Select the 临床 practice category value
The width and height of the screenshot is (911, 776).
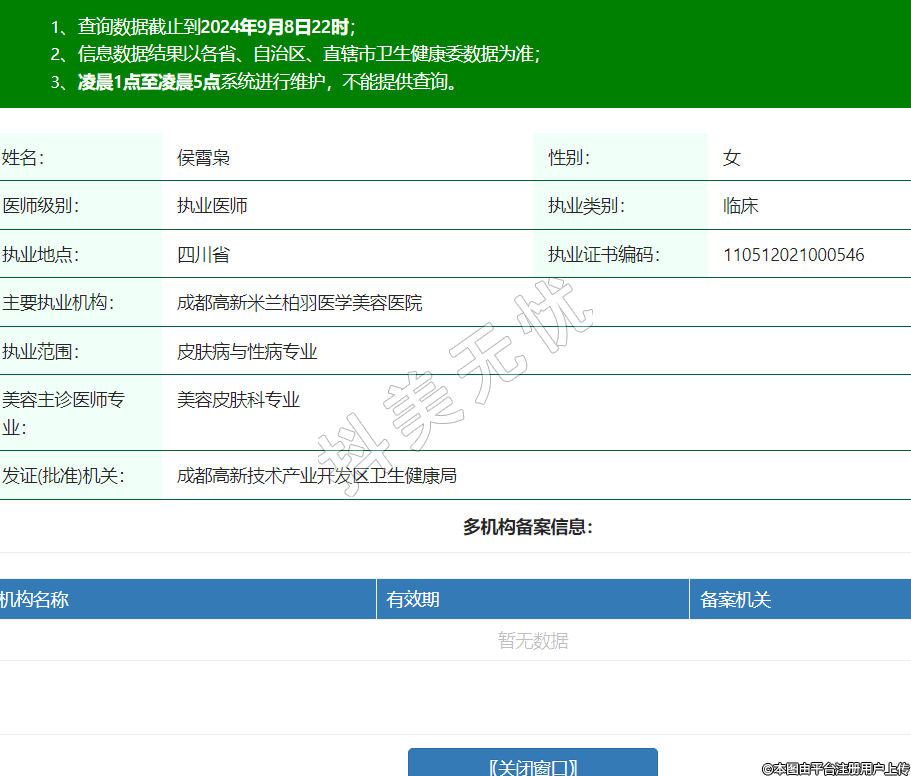[740, 206]
